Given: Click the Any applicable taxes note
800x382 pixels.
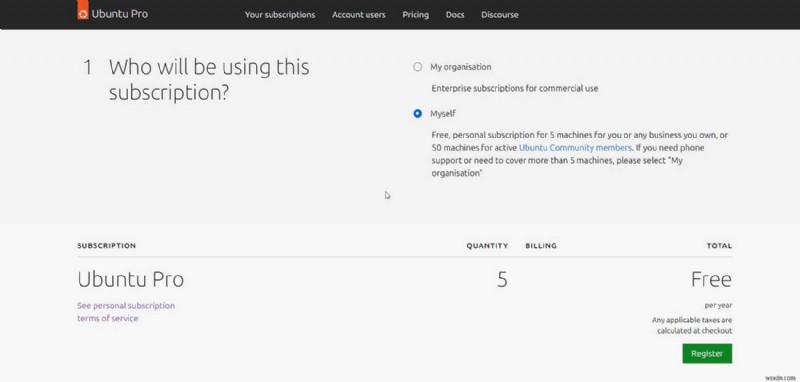Looking at the screenshot, I should click(692, 325).
